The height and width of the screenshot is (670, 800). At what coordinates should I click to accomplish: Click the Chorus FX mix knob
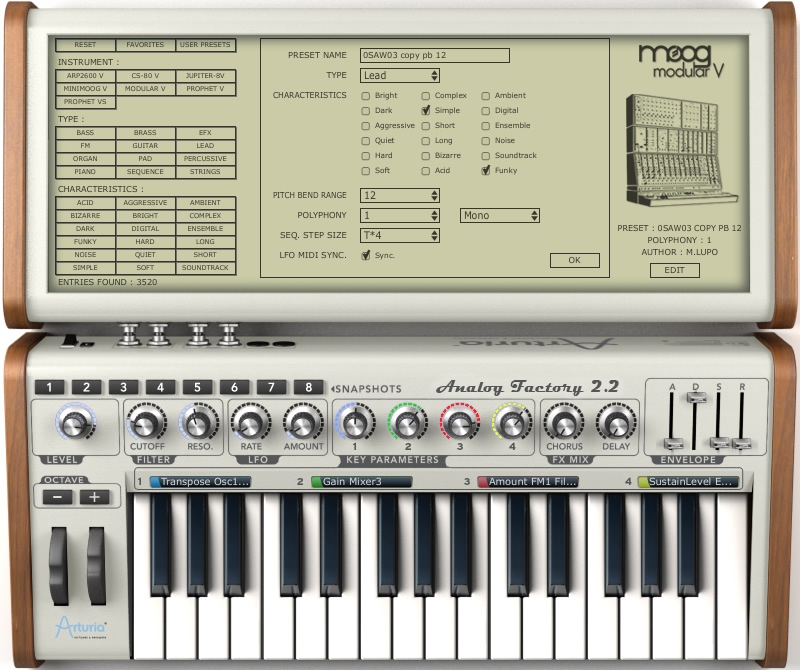tap(564, 423)
